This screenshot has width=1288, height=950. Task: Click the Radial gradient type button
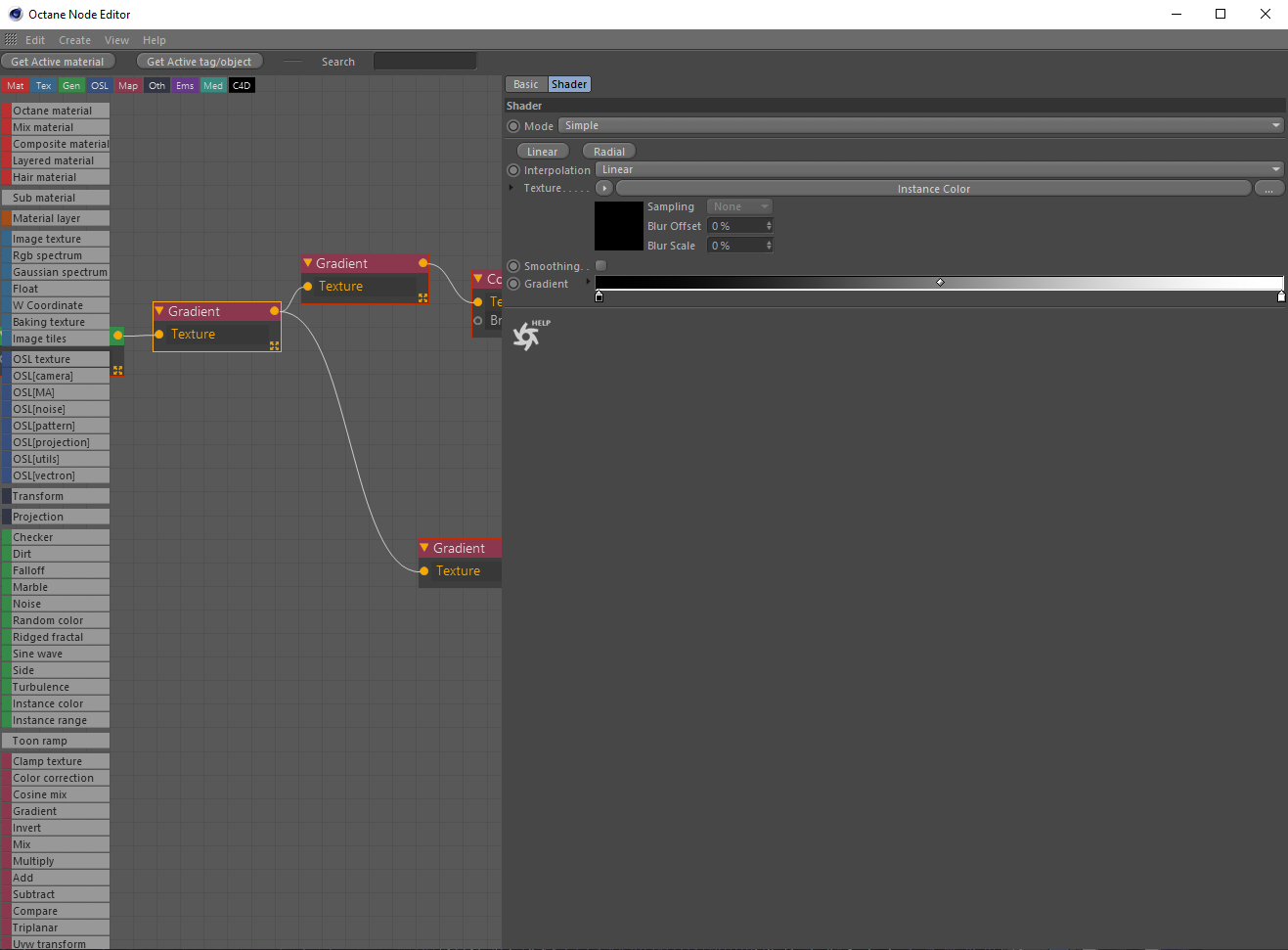pos(609,152)
